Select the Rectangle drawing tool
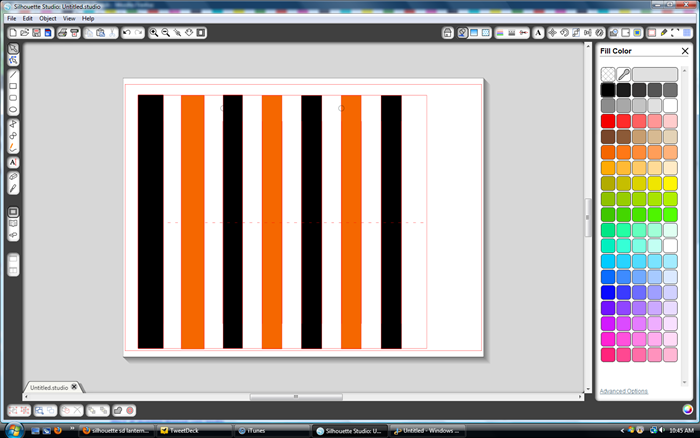 pyautogui.click(x=13, y=86)
